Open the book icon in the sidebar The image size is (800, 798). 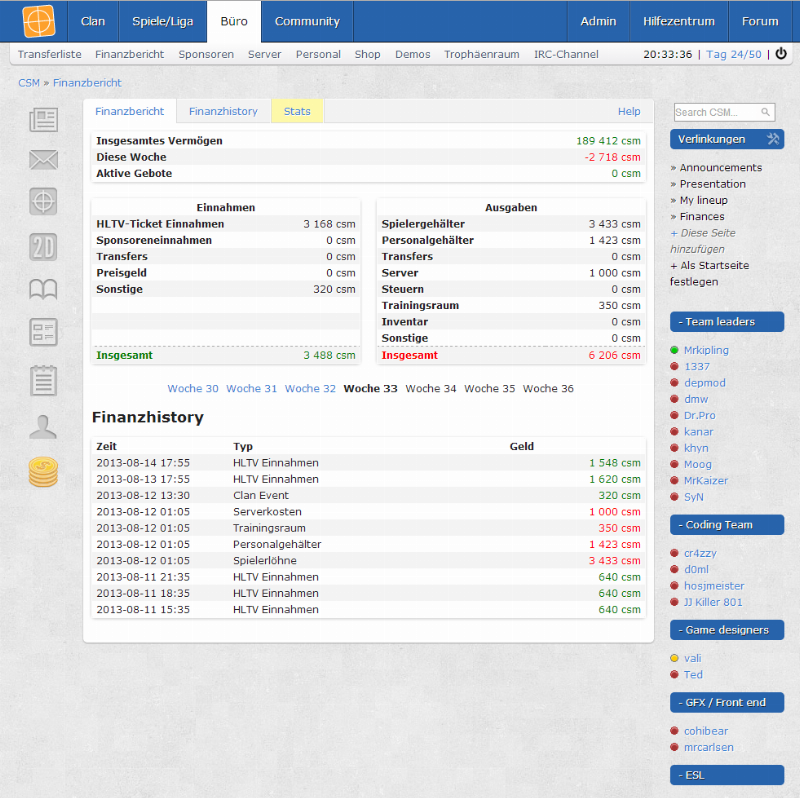tap(42, 289)
